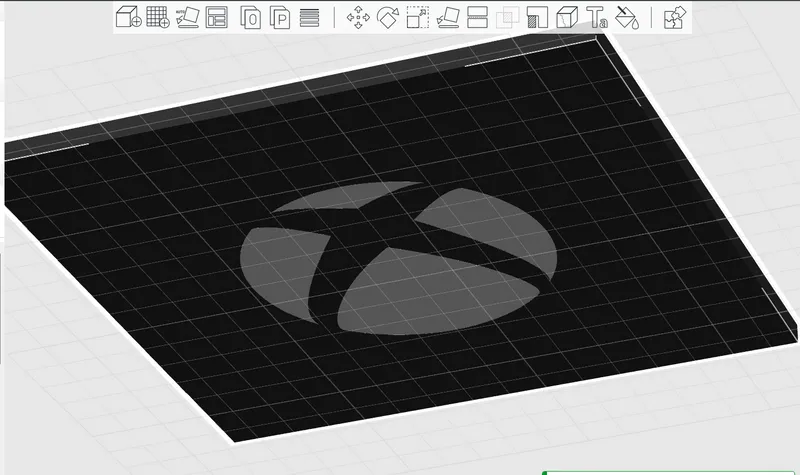Add a new build plate
Screen dimensions: 800x475
pyautogui.click(x=158, y=17)
